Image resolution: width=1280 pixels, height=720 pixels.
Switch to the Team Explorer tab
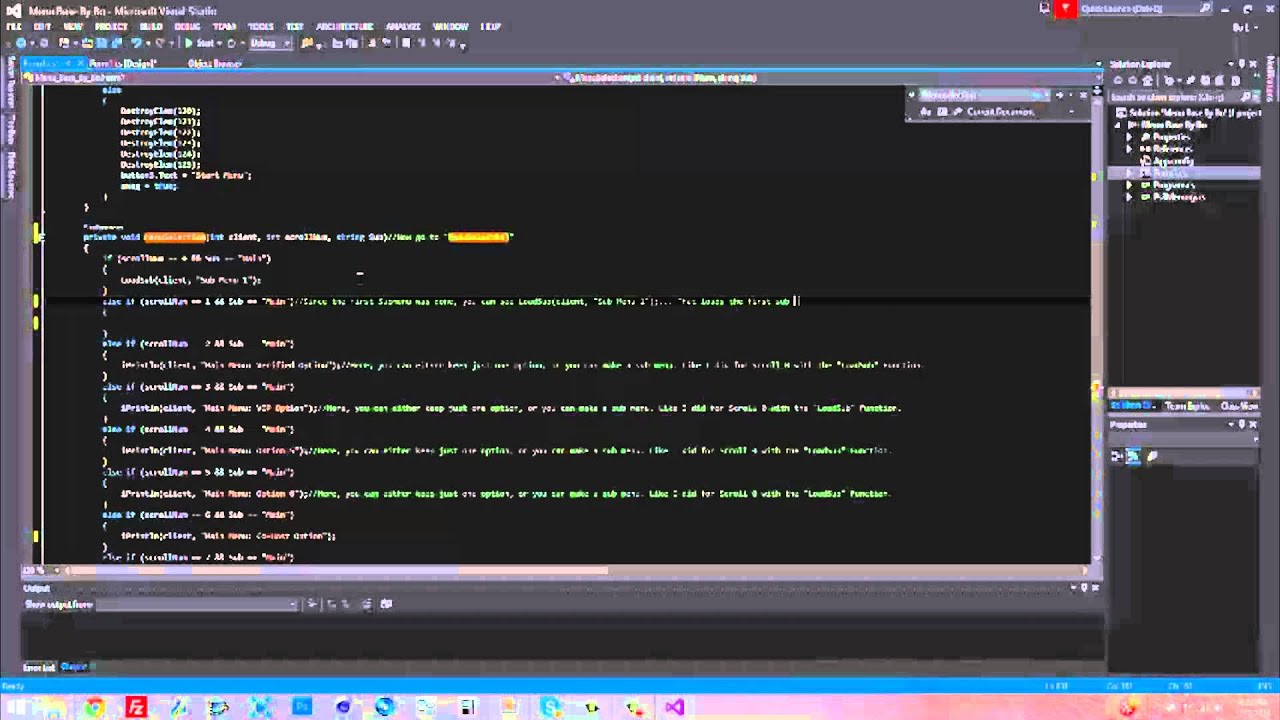click(1187, 406)
